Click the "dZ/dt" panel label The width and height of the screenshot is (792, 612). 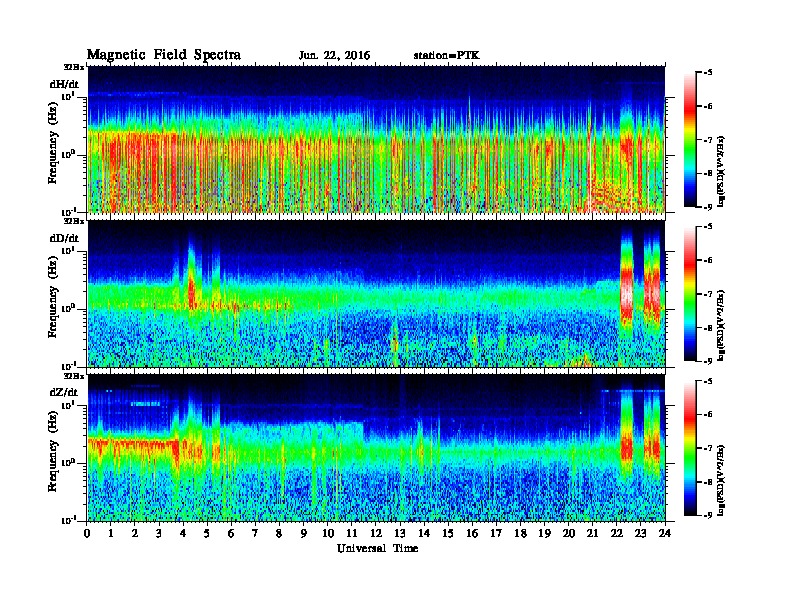pos(64,392)
